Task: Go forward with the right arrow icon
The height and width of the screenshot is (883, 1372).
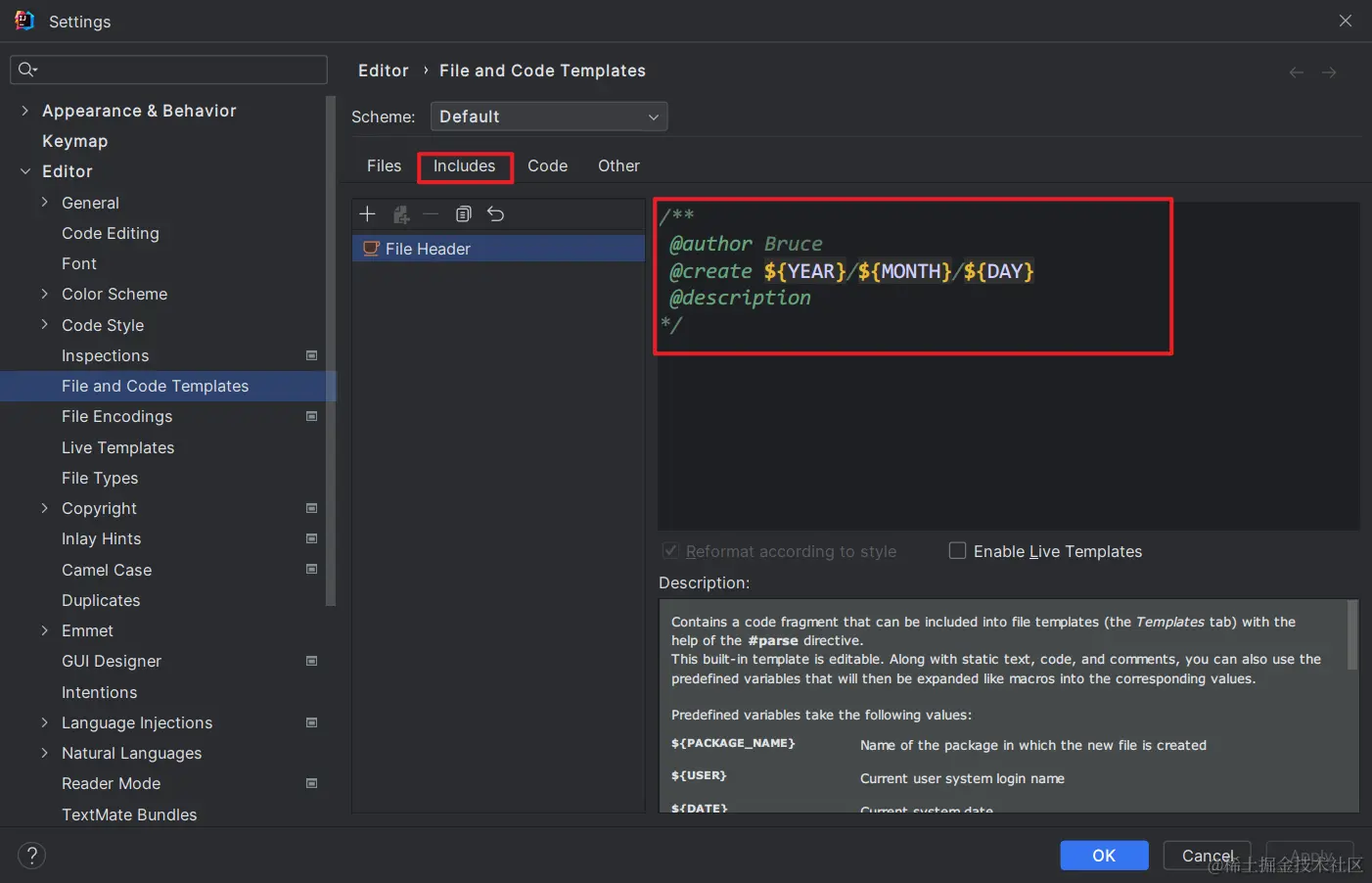Action: pos(1329,71)
